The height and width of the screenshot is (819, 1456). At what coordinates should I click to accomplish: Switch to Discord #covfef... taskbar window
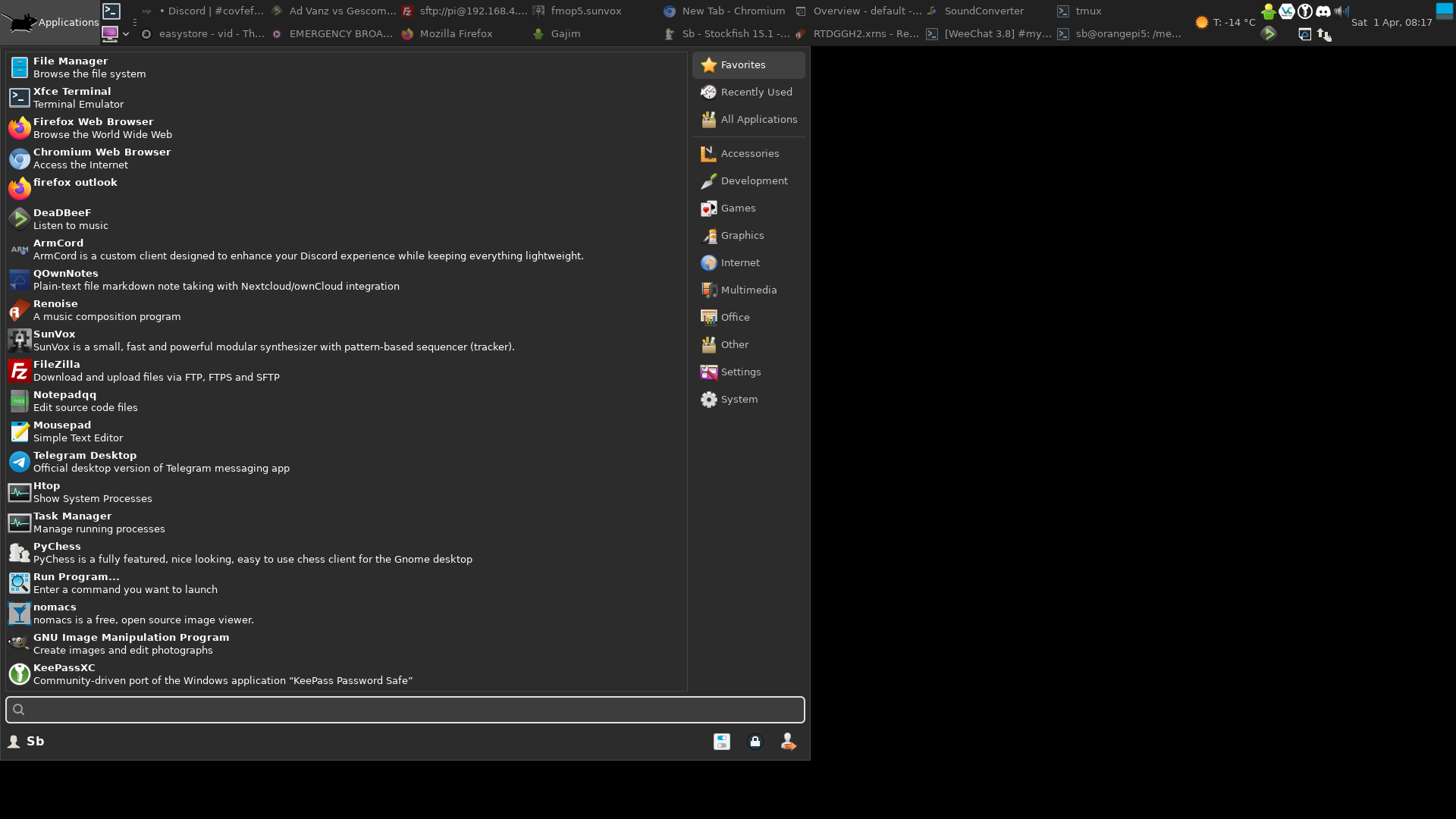point(203,11)
